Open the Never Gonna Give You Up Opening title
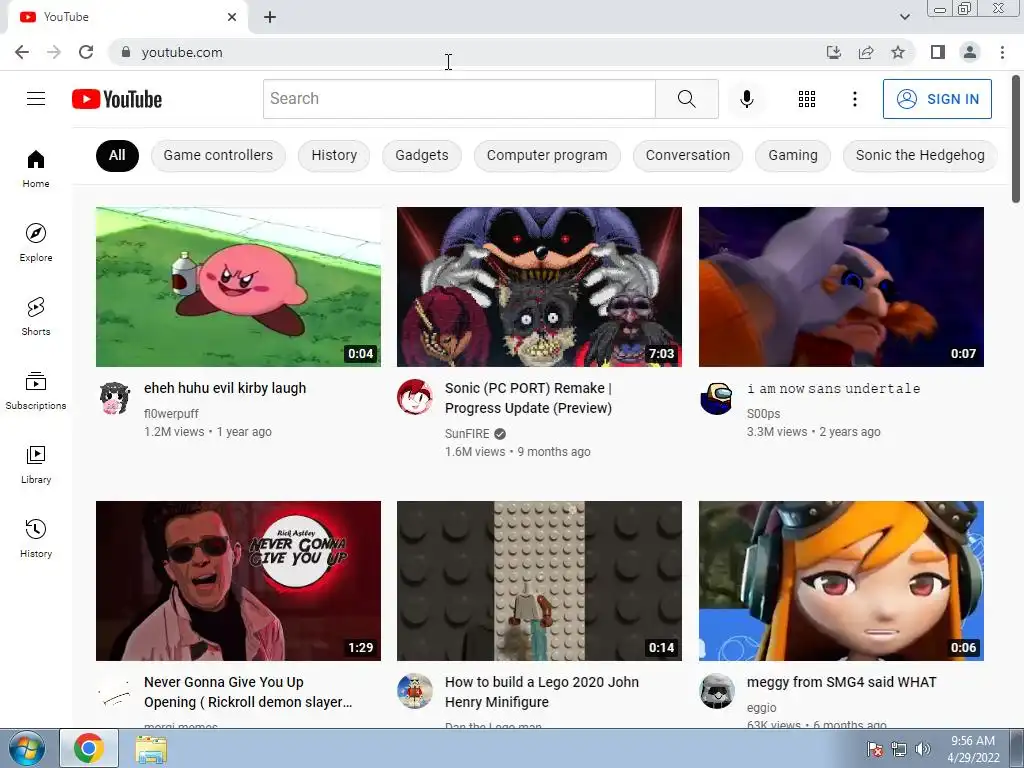Image resolution: width=1024 pixels, height=768 pixels. 248,692
